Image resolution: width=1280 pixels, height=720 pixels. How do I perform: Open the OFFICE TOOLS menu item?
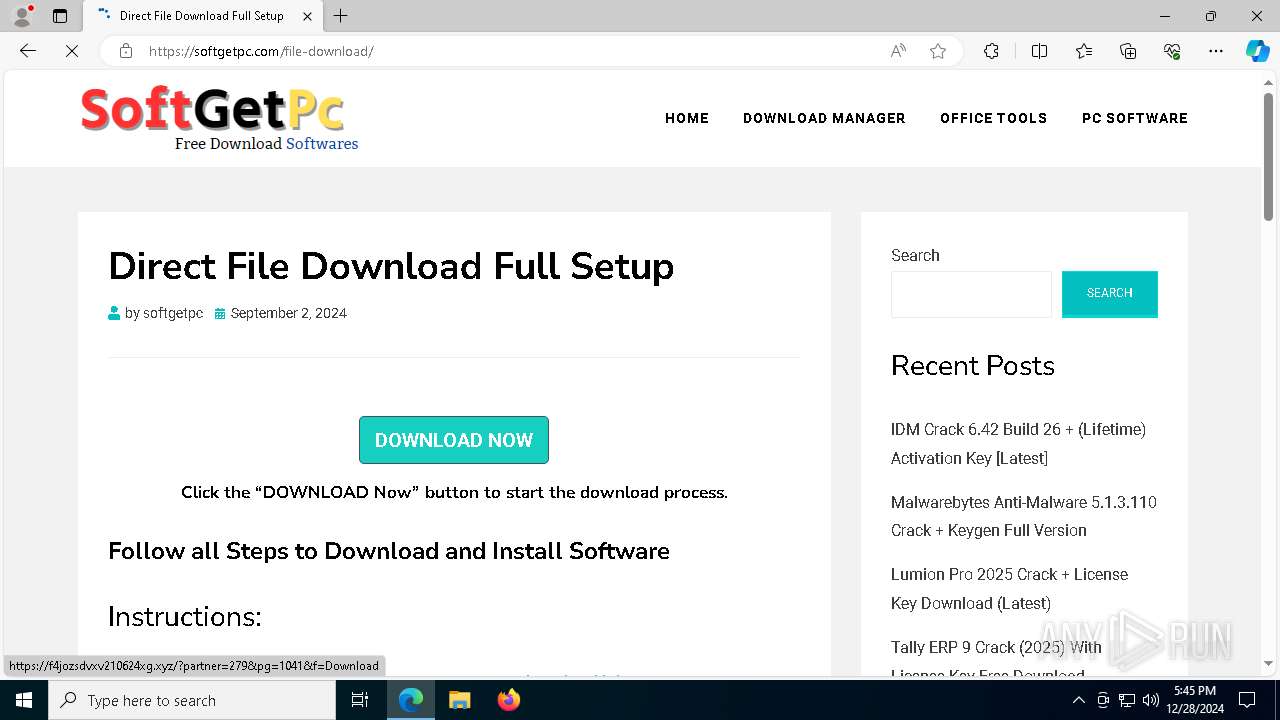pyautogui.click(x=993, y=118)
